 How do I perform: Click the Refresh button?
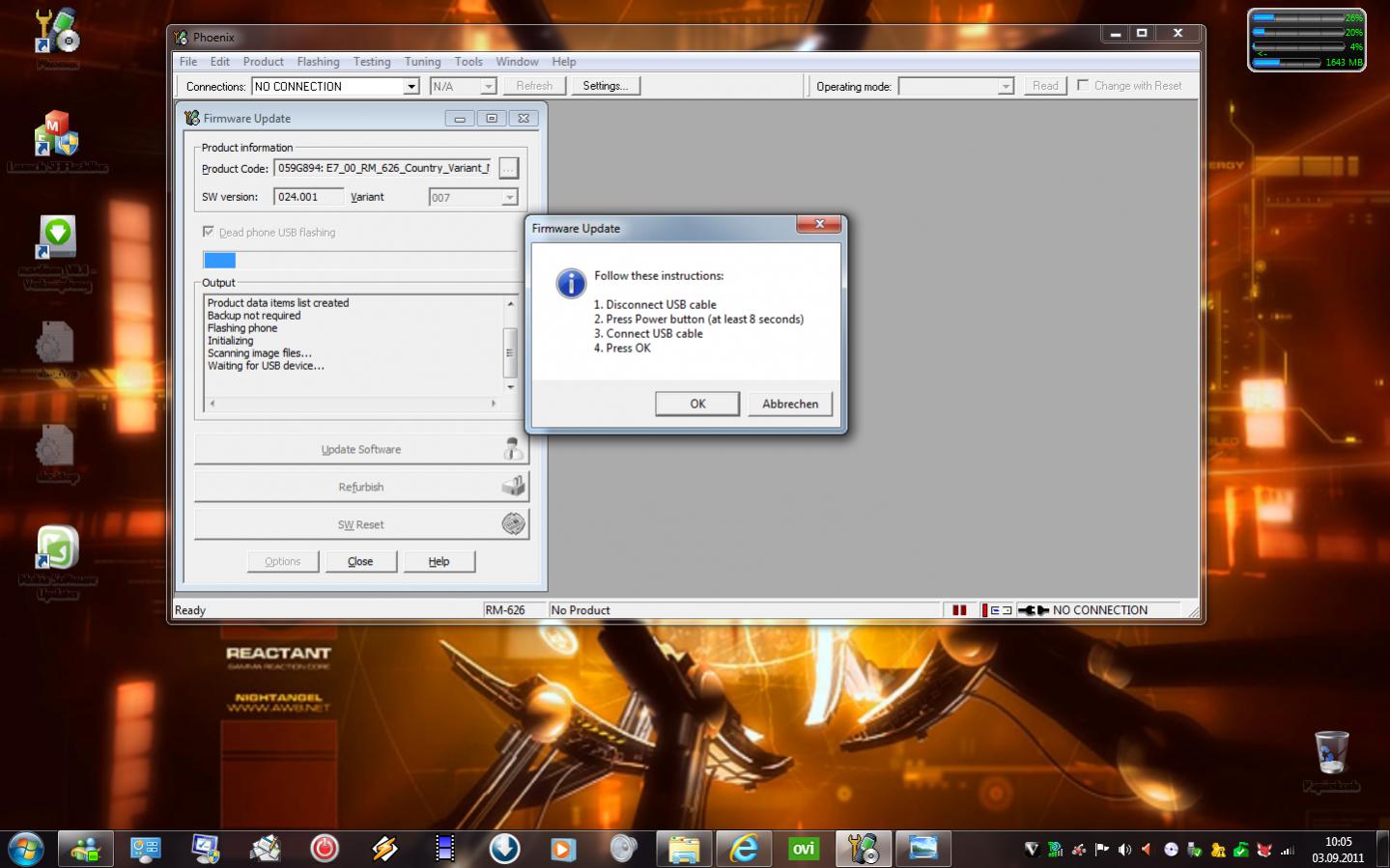click(534, 86)
